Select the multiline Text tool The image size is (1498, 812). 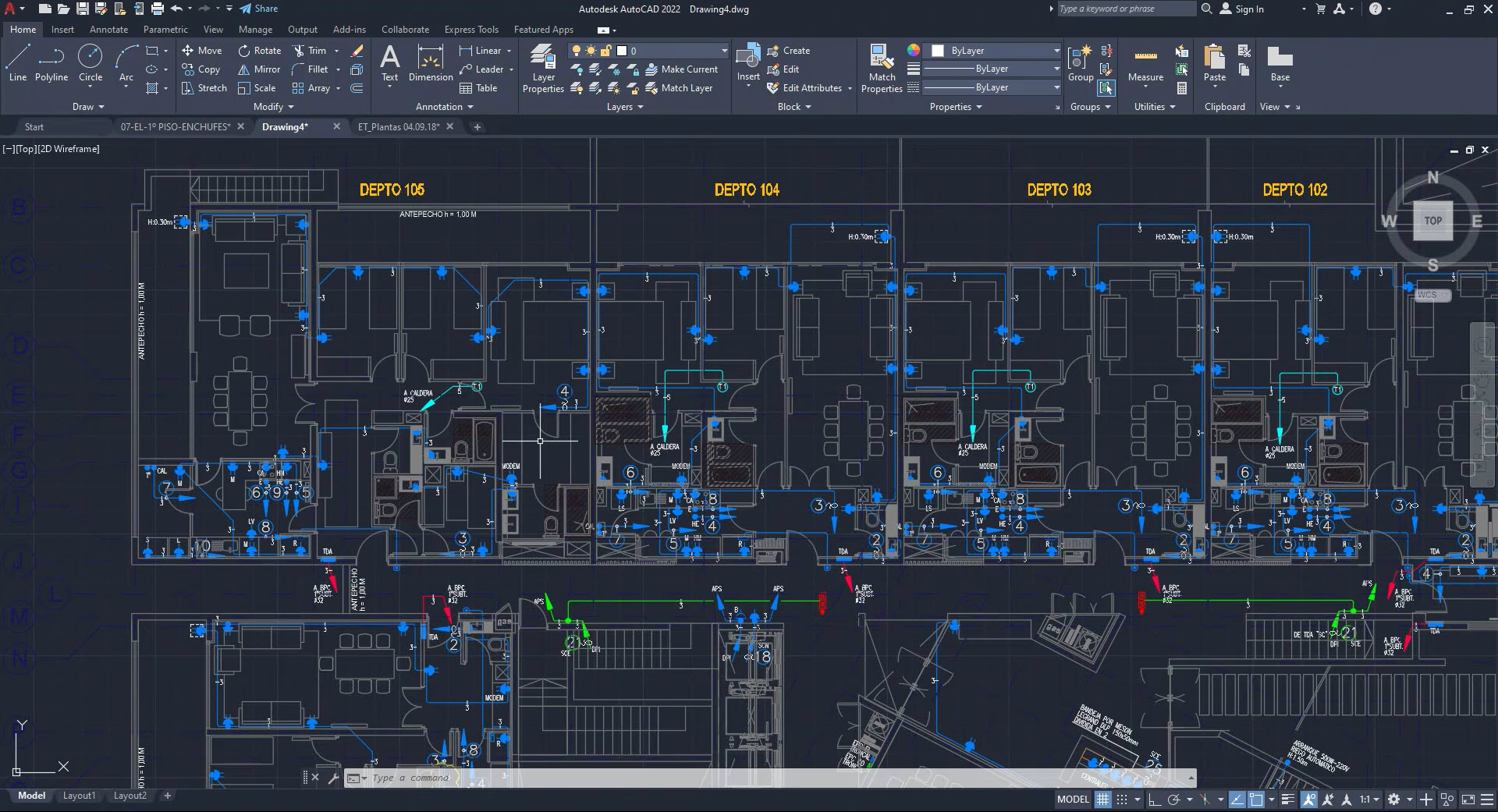pyautogui.click(x=389, y=62)
